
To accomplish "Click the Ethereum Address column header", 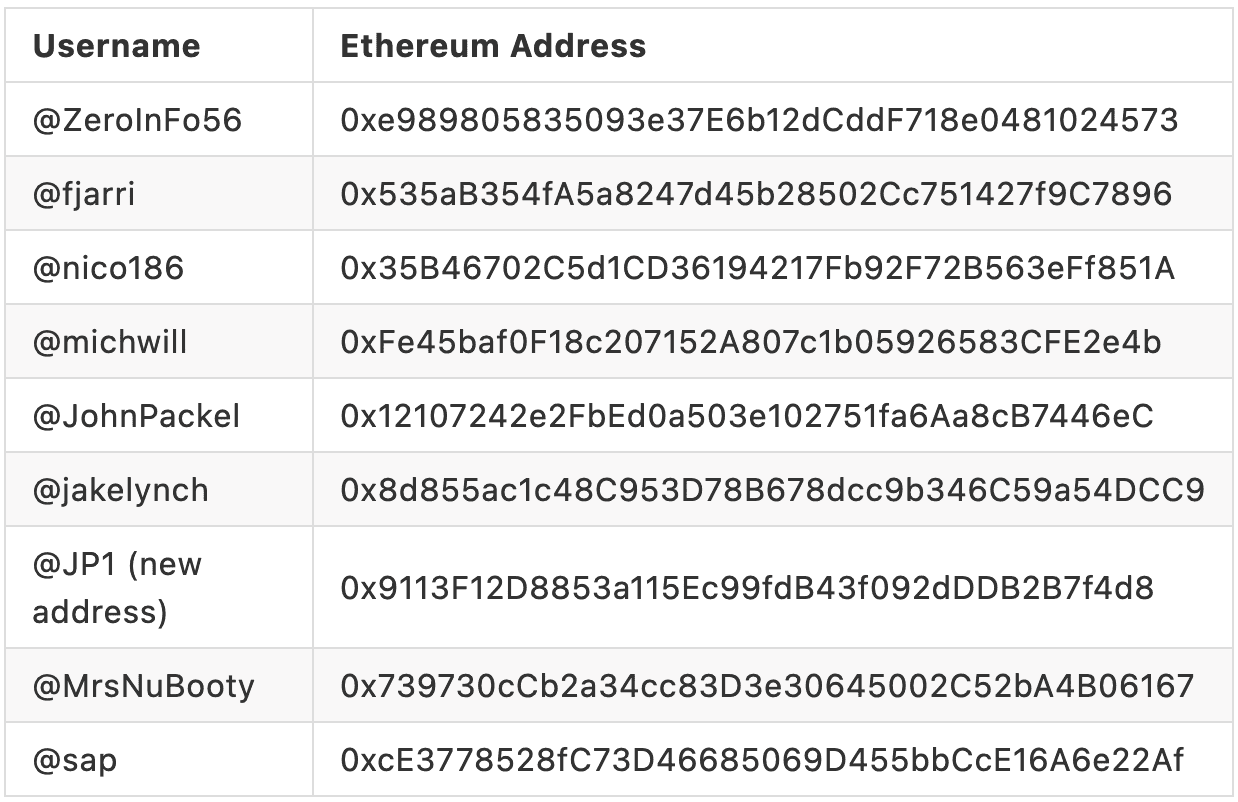I will click(x=493, y=46).
